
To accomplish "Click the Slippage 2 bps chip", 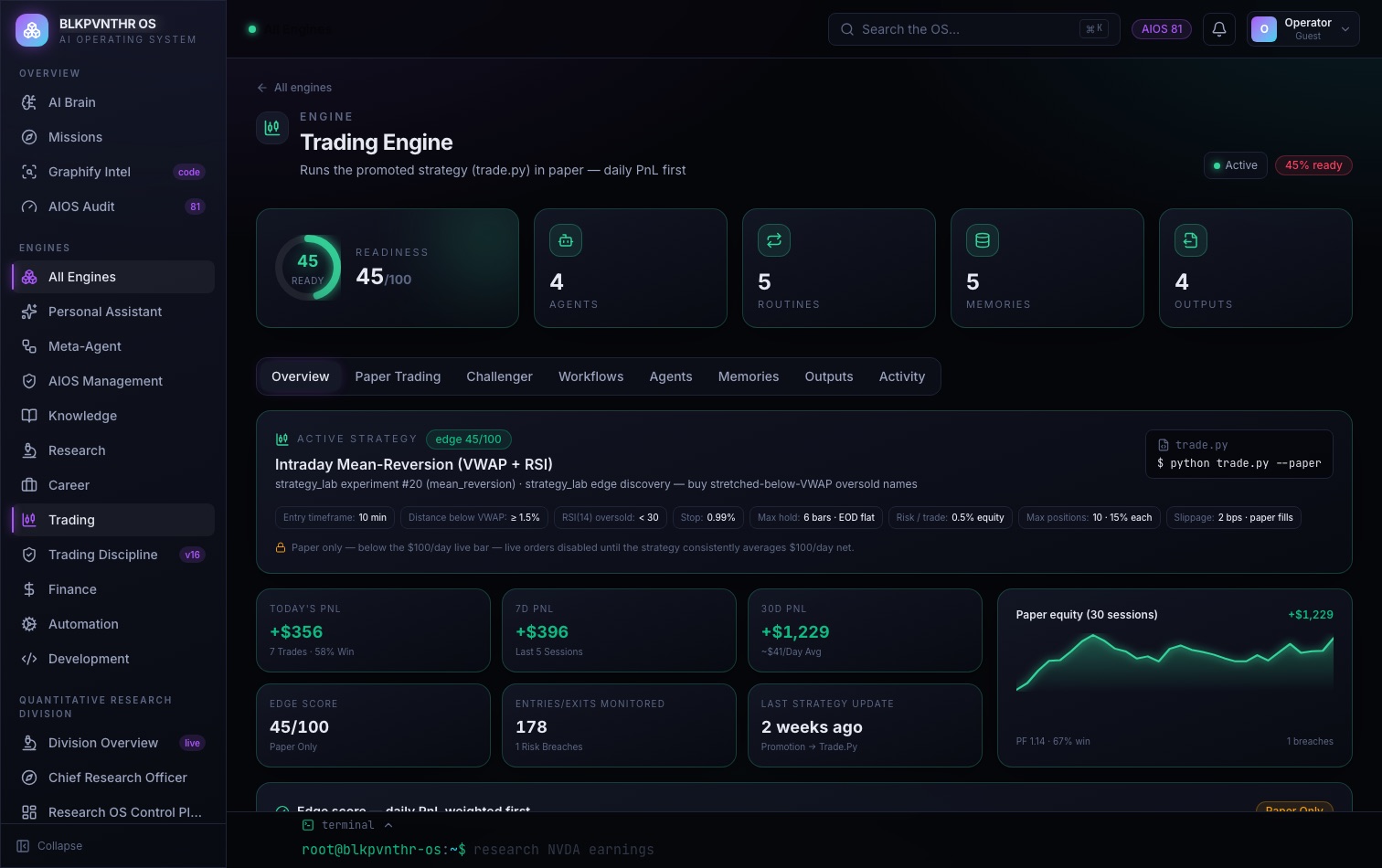I will 1233,517.
